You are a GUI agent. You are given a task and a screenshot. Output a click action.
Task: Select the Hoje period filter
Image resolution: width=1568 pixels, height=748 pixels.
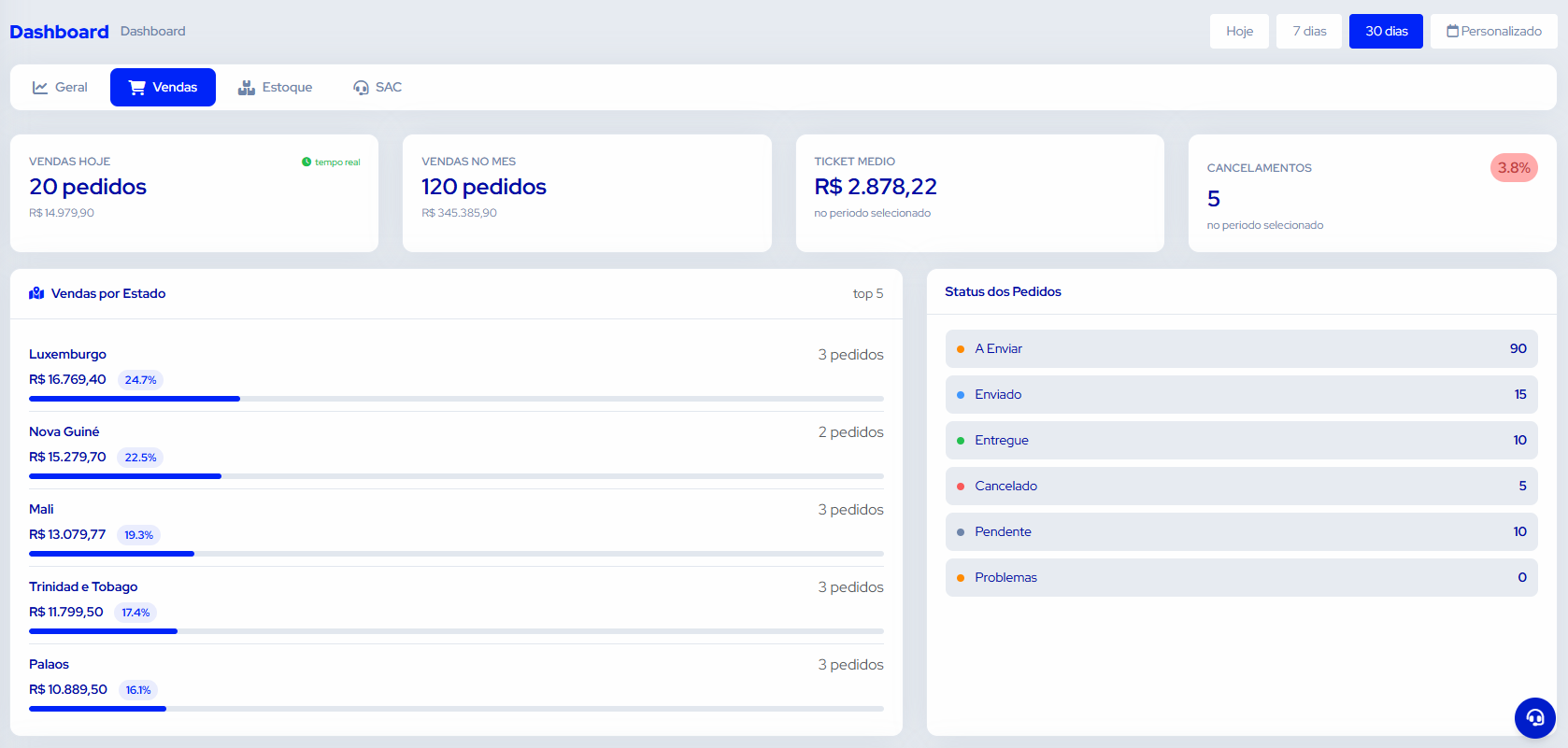1240,31
